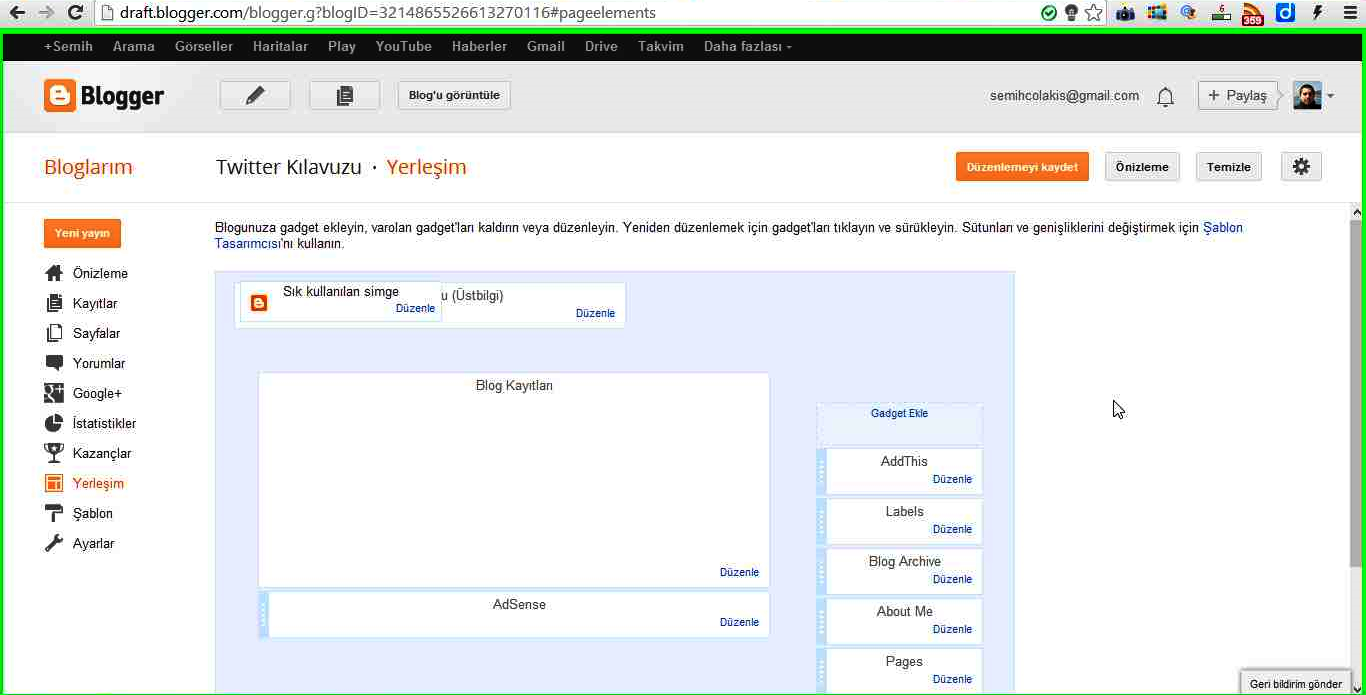Open settings with the gear icon
The height and width of the screenshot is (695, 1366).
[x=1301, y=167]
